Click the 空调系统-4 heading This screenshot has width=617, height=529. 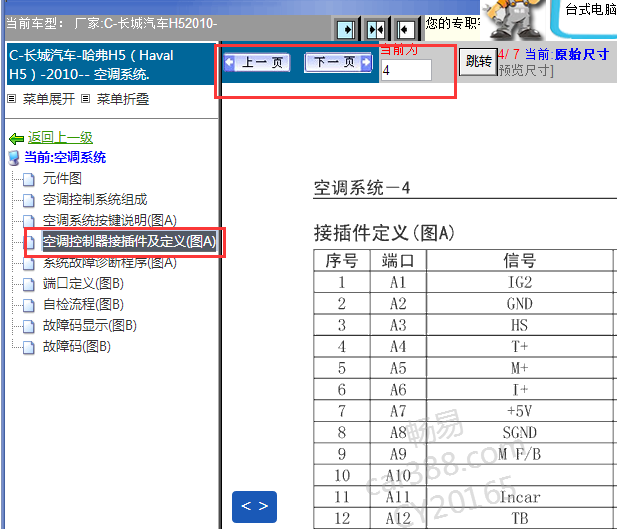point(362,188)
